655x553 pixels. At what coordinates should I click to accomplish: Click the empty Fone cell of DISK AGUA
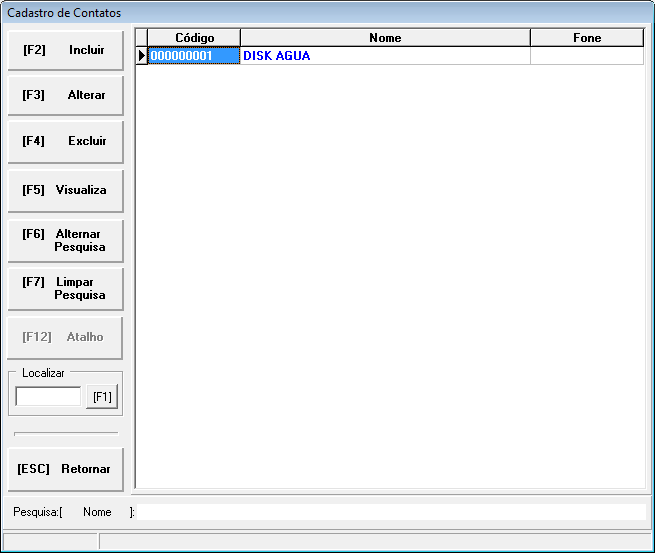point(587,56)
